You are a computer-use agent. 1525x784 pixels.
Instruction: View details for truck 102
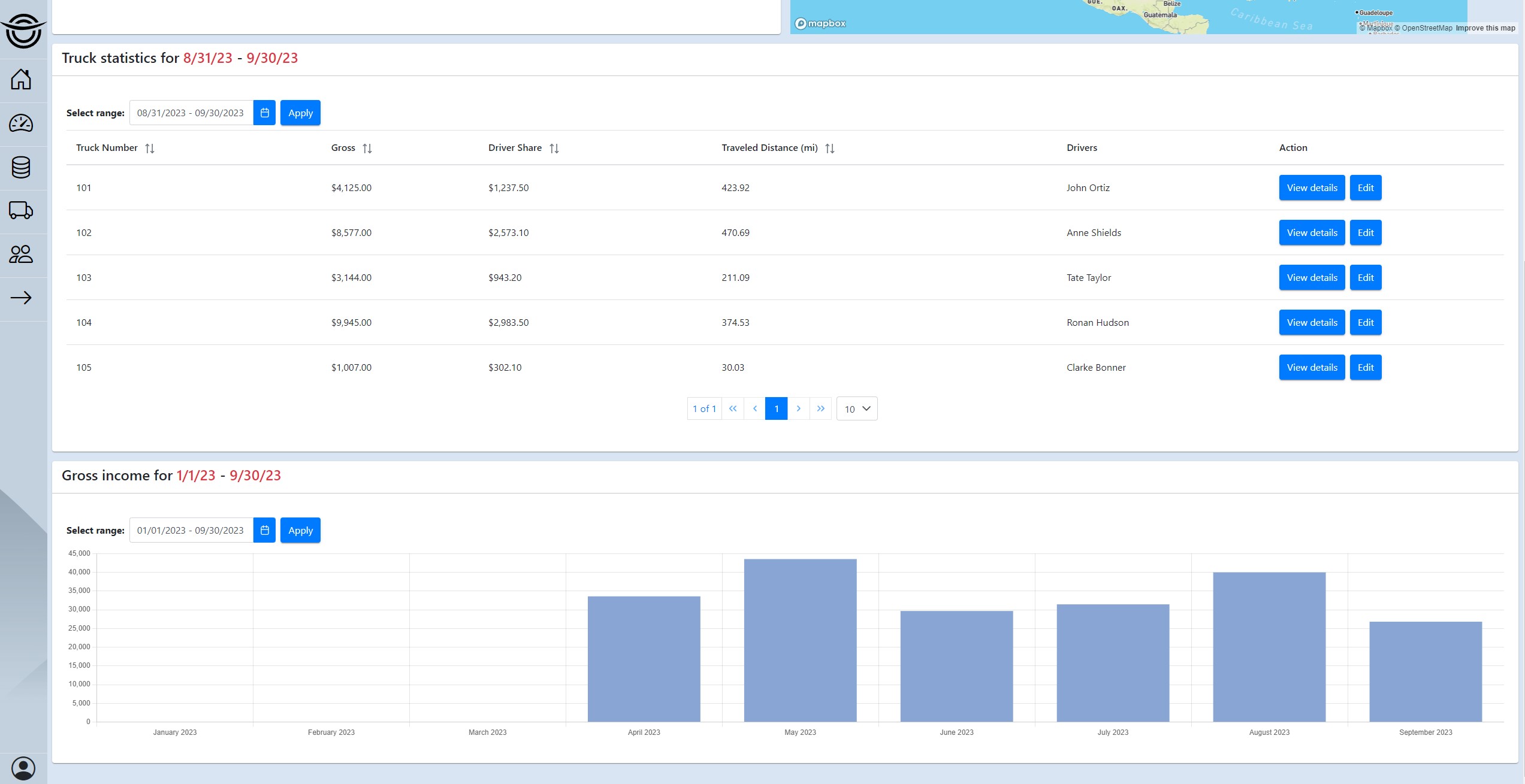tap(1312, 233)
